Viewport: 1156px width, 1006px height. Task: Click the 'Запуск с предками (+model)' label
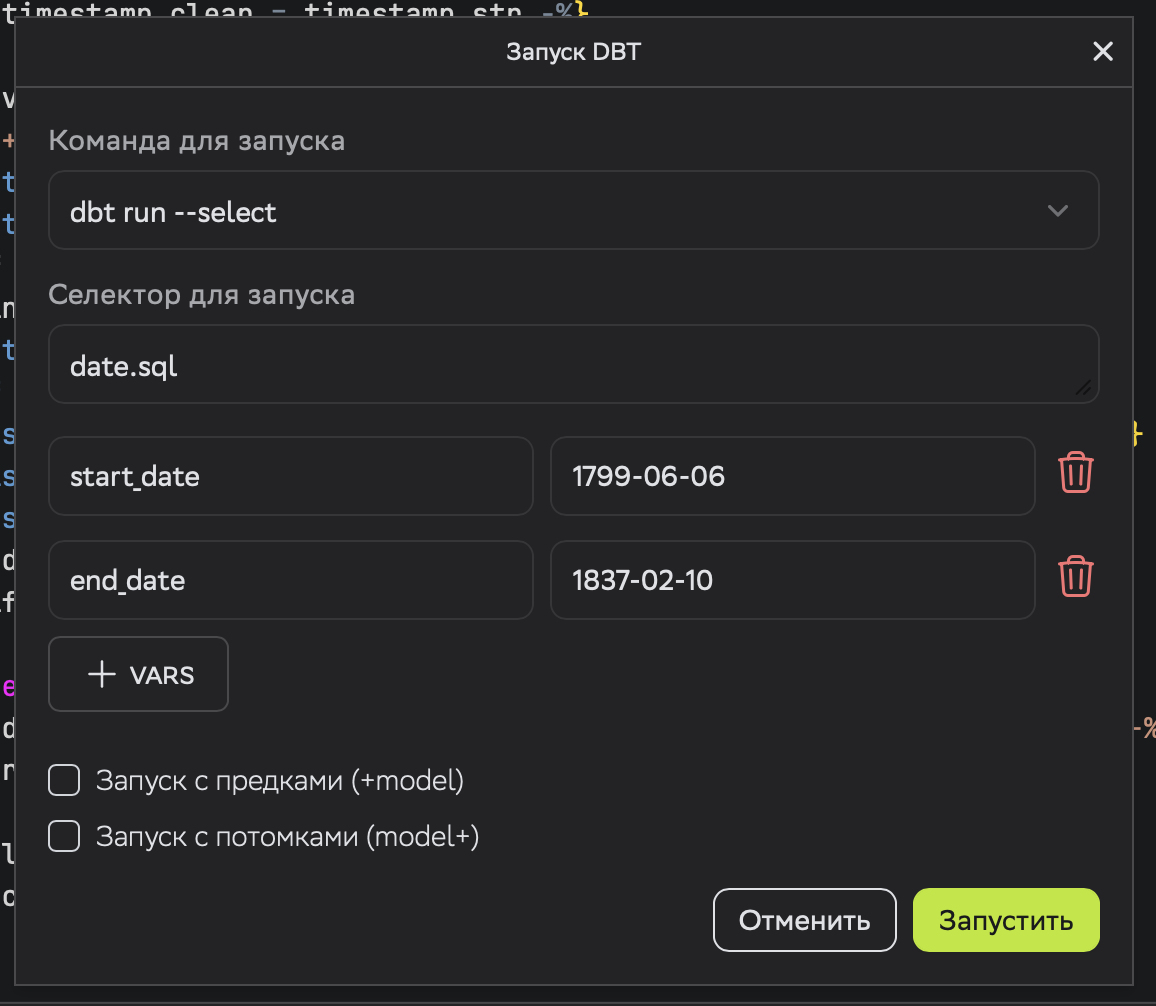click(280, 780)
